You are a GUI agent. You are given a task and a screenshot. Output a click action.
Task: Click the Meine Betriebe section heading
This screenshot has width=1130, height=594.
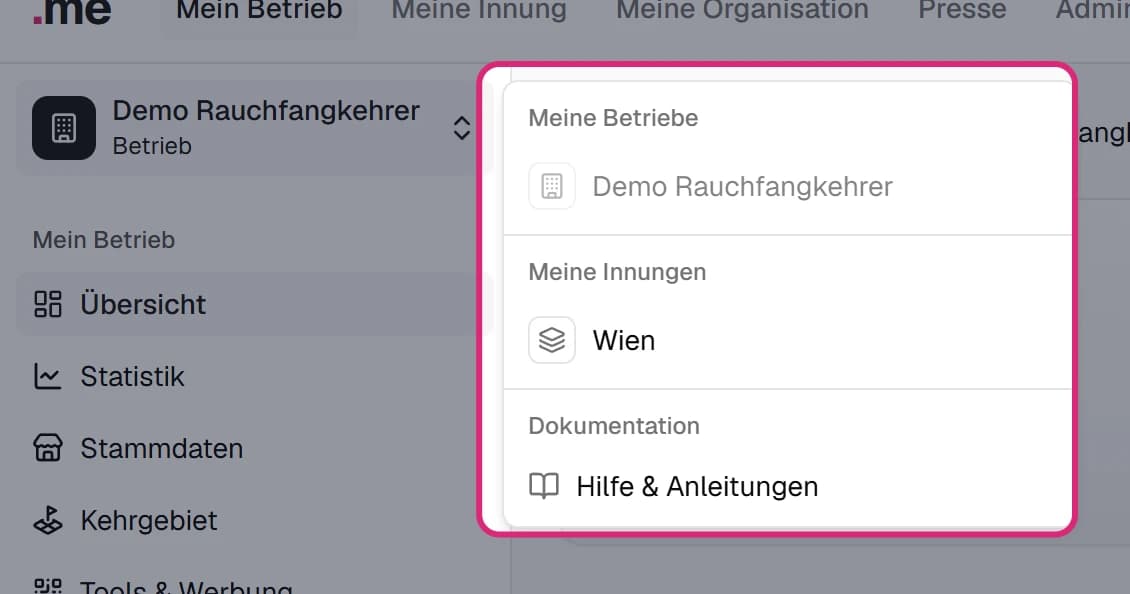[x=613, y=118]
